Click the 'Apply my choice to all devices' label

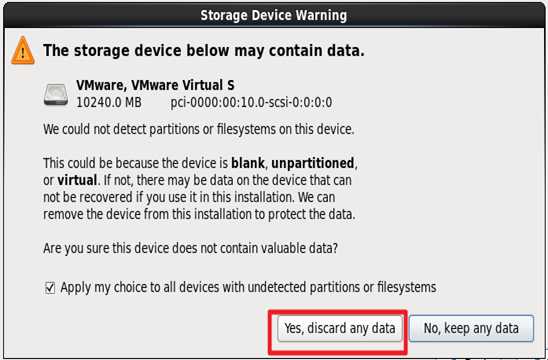coord(248,288)
